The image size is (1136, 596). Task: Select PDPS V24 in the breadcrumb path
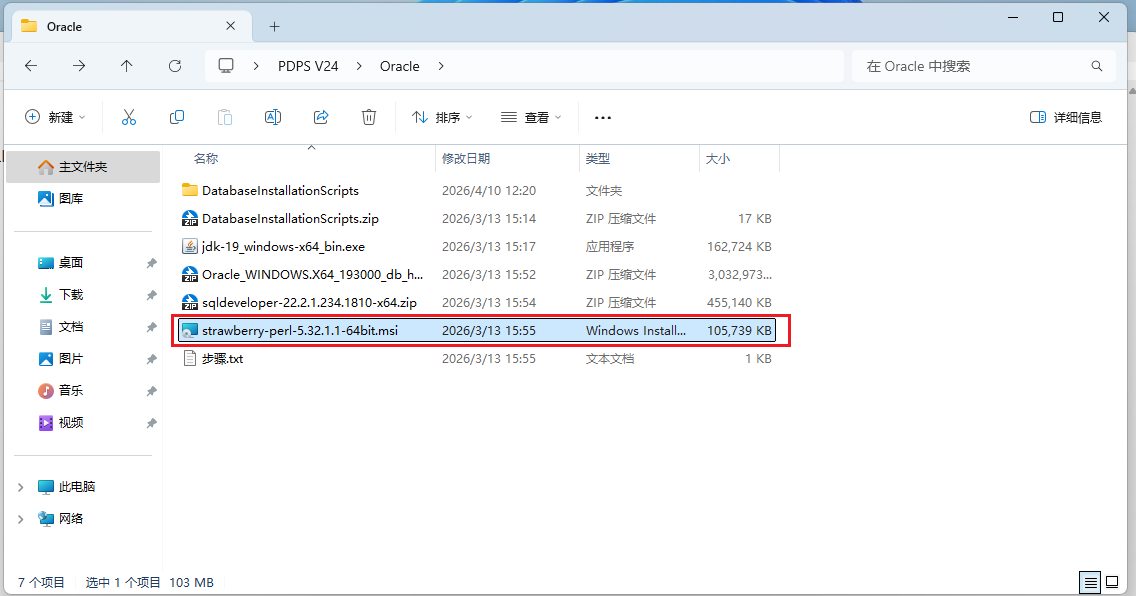point(308,66)
